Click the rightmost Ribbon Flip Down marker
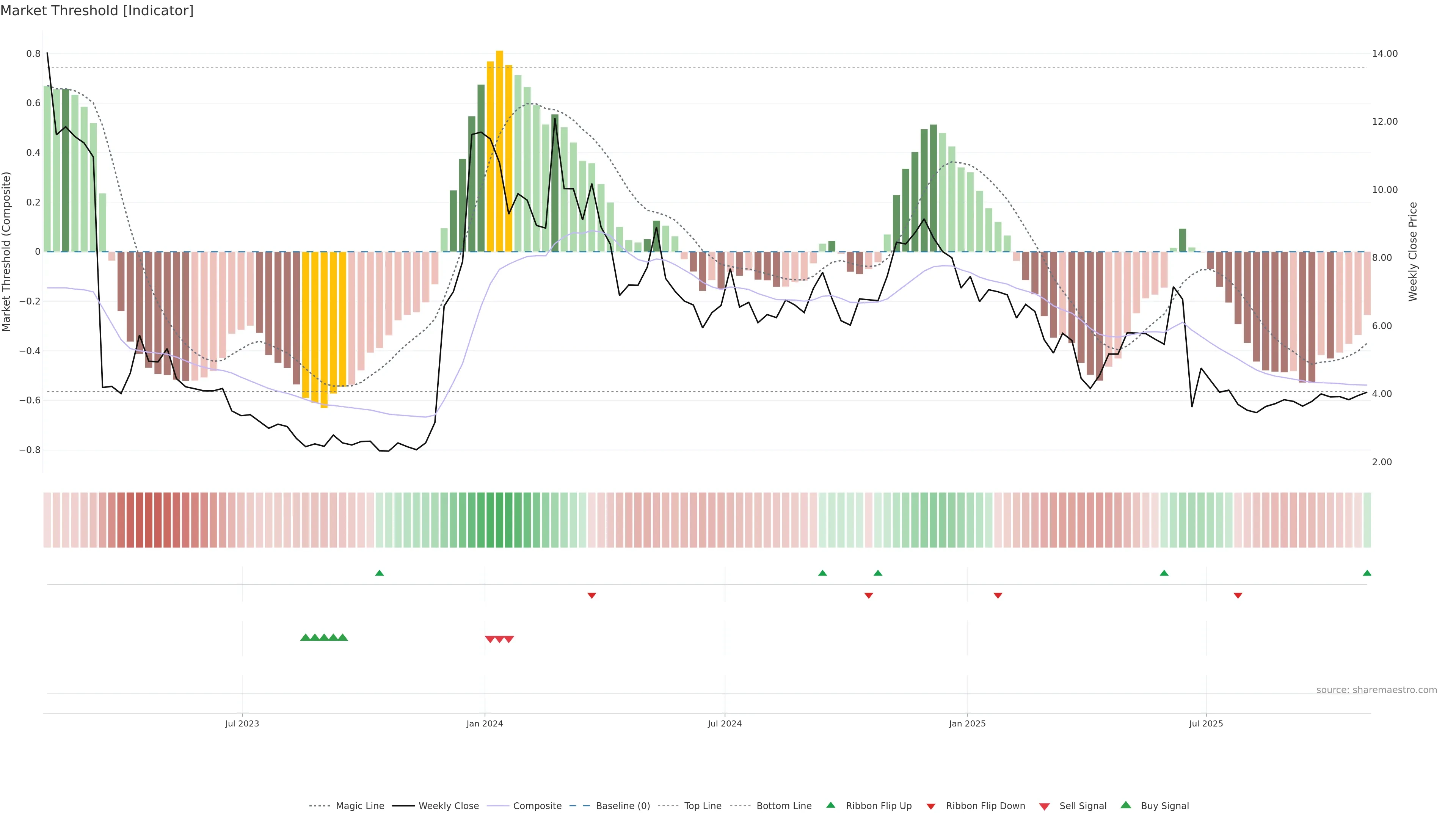Image resolution: width=1456 pixels, height=819 pixels. coord(1238,595)
